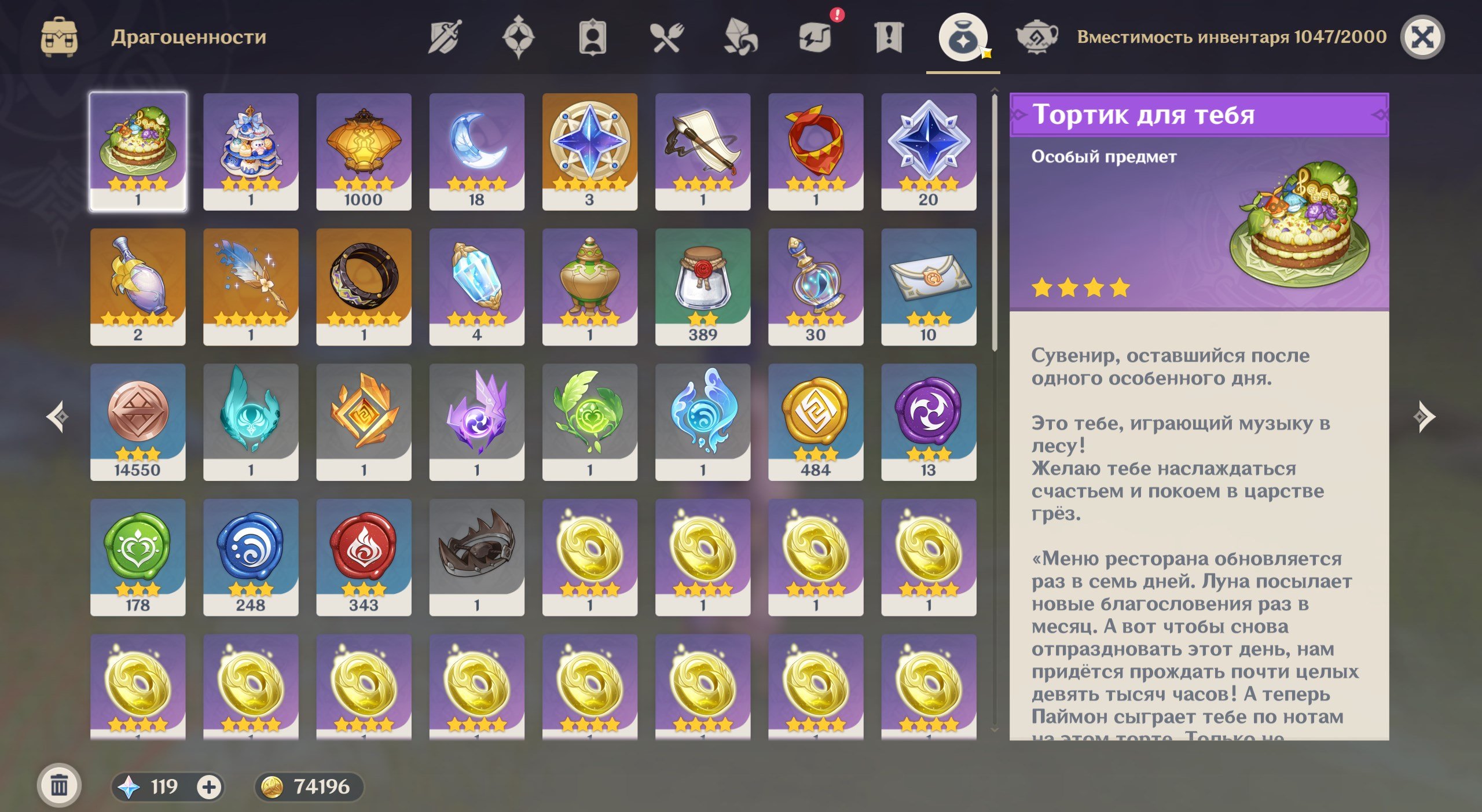Viewport: 1482px width, 812px height.
Task: Select the sealed jar item with 389
Action: pos(703,287)
